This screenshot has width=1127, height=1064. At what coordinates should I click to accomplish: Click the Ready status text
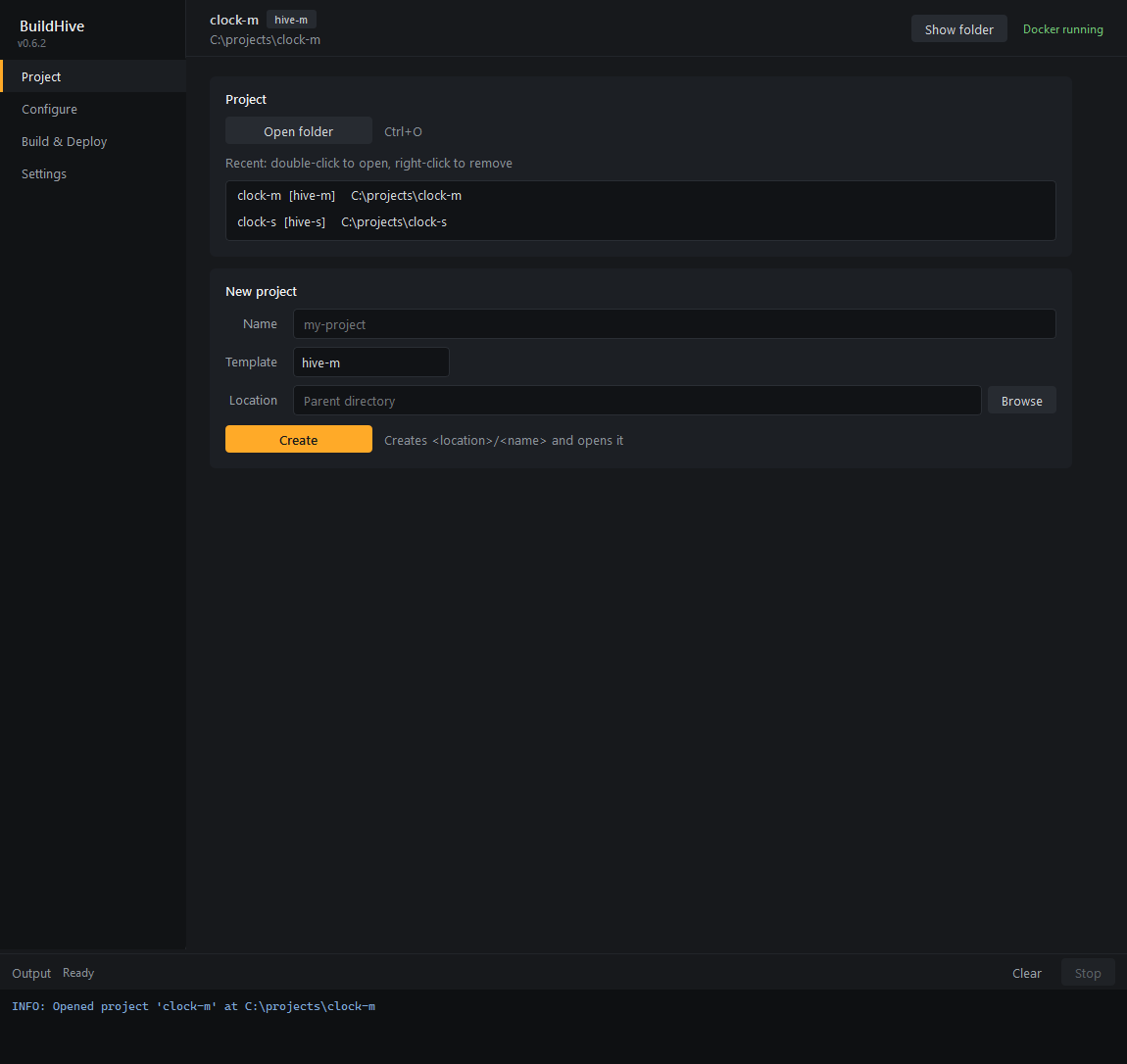(x=78, y=972)
